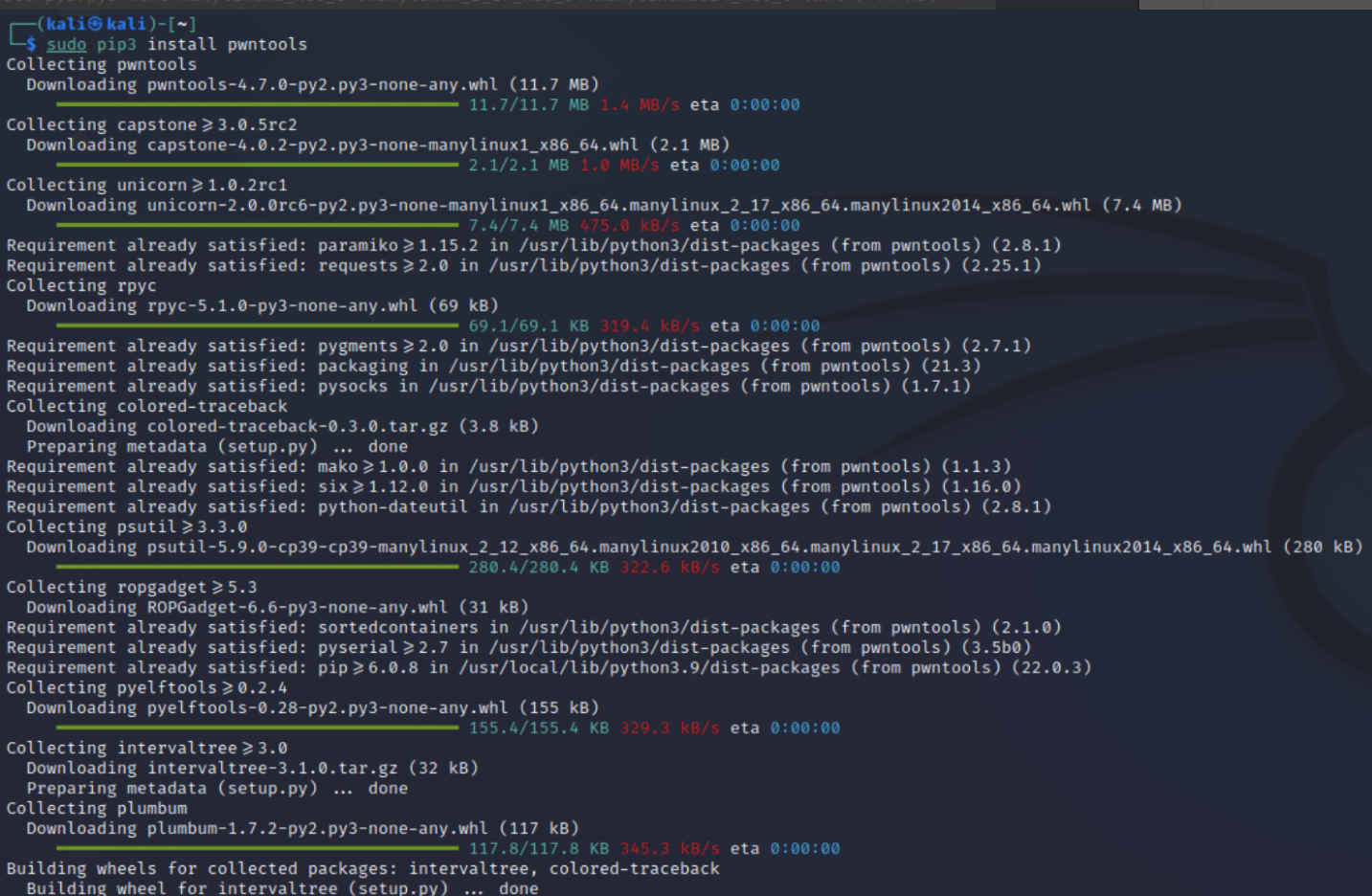Screen dimensions: 1372x896
Task: Click the pyserial requirement satisfied line
Action: coord(518,647)
